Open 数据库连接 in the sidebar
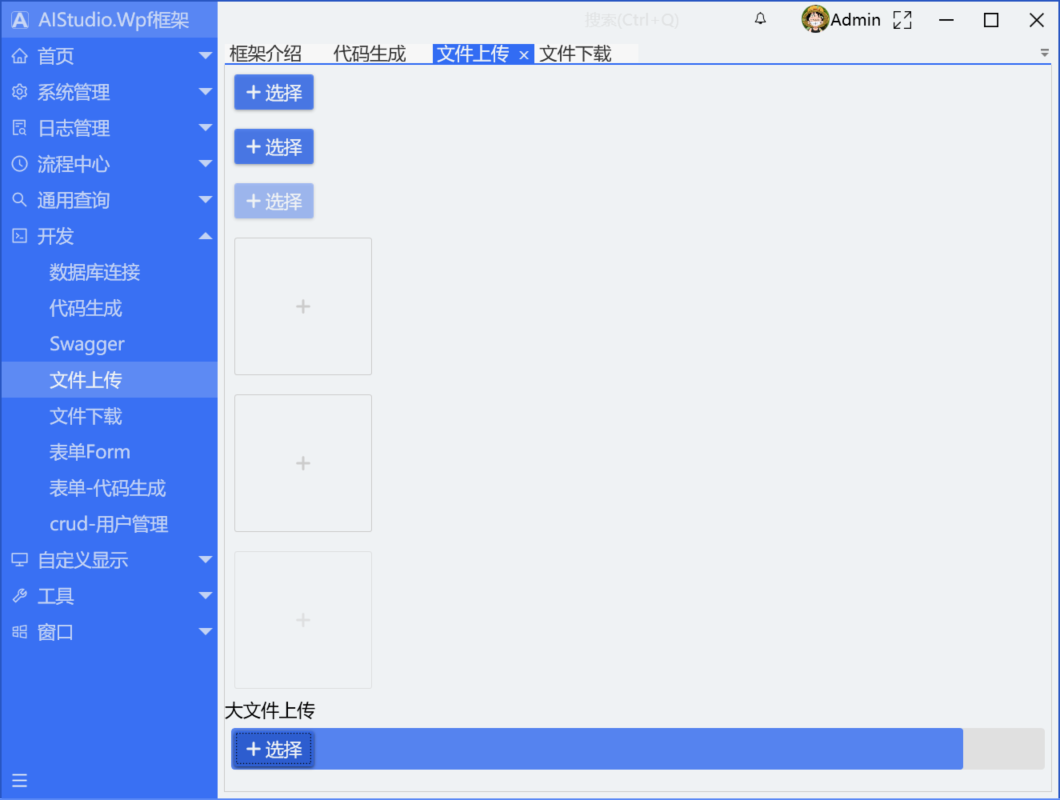This screenshot has width=1060, height=800. point(95,272)
